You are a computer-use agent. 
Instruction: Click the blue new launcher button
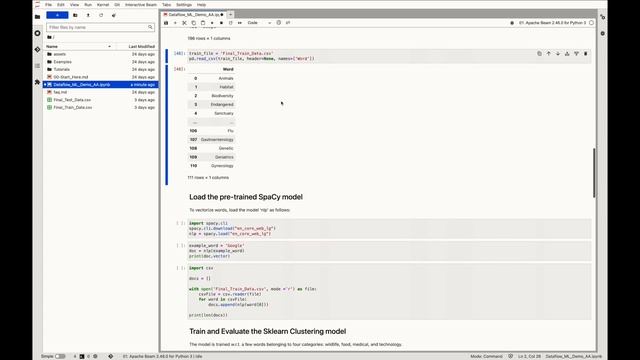pos(57,15)
